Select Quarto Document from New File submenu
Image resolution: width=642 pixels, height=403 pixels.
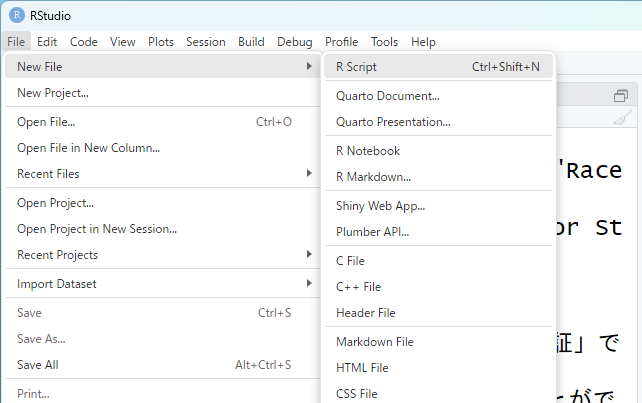click(x=388, y=96)
